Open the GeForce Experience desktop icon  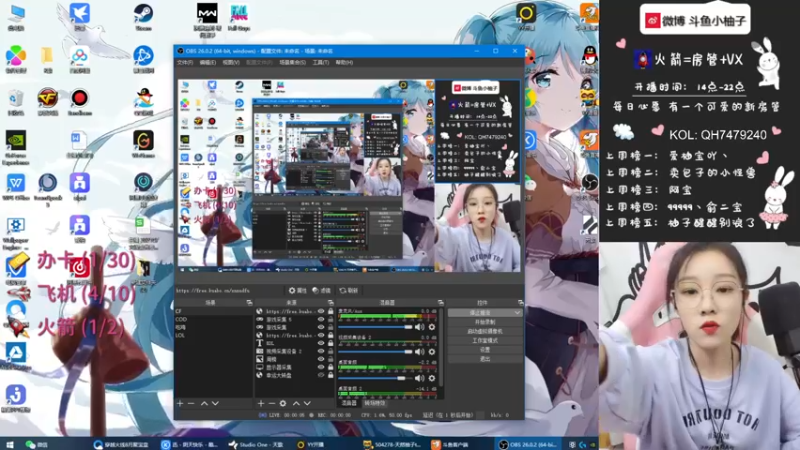point(15,147)
